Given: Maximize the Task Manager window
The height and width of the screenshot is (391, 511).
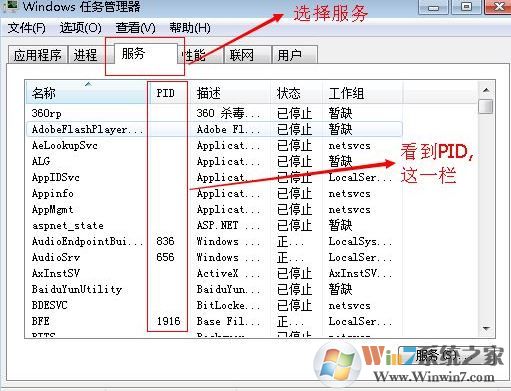Looking at the screenshot, I should pyautogui.click(x=467, y=7).
